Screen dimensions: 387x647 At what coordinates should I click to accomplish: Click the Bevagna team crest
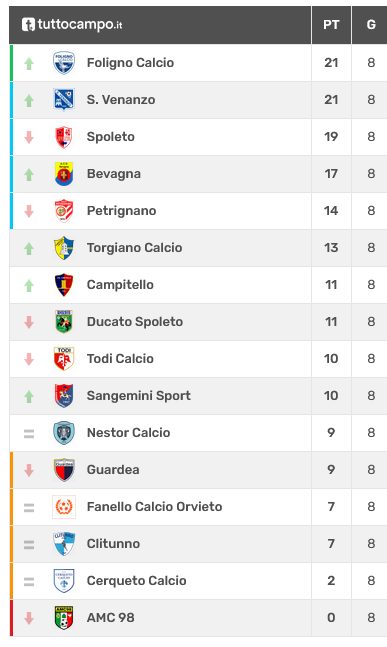[x=64, y=174]
